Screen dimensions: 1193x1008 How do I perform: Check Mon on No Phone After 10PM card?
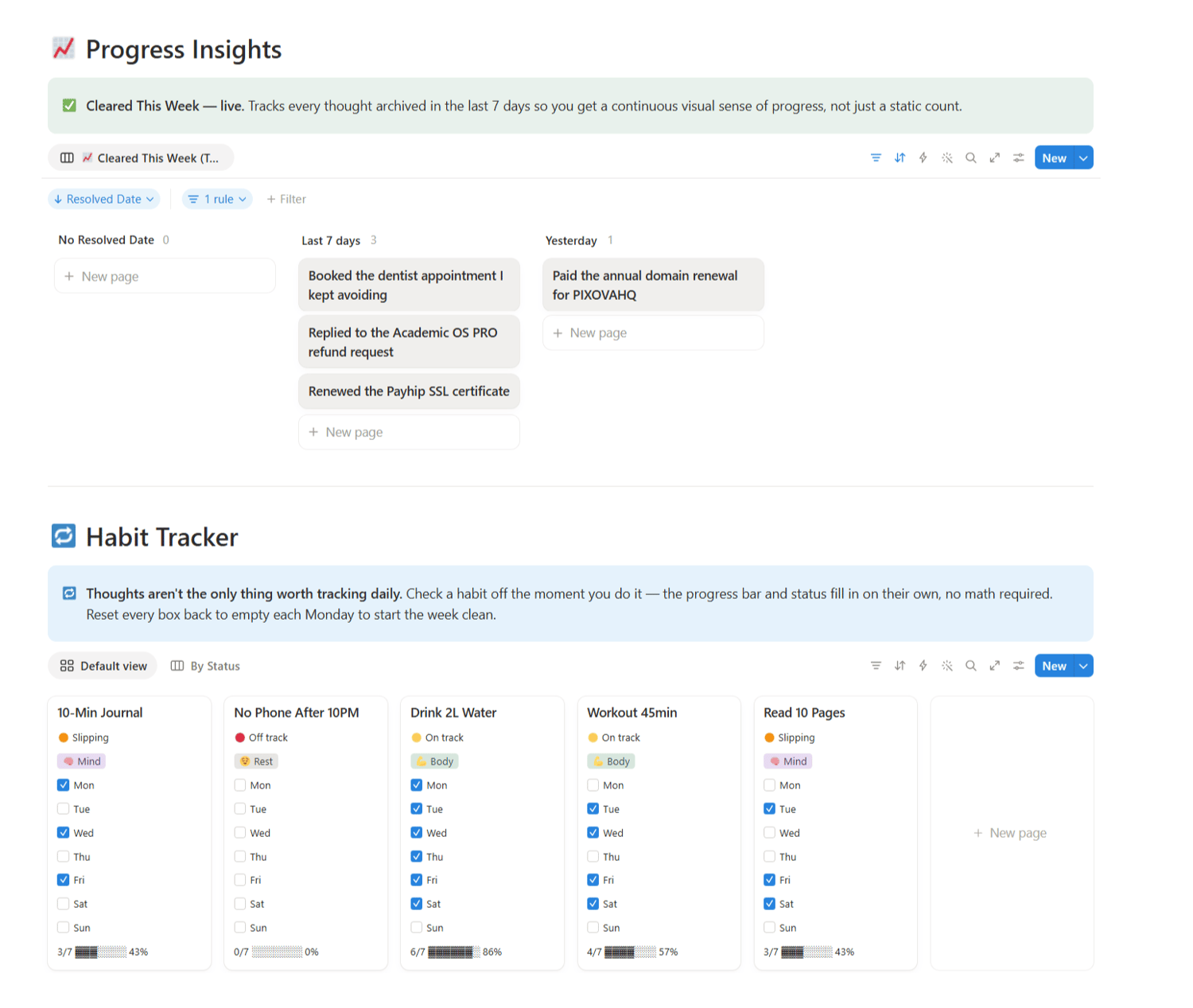click(240, 785)
